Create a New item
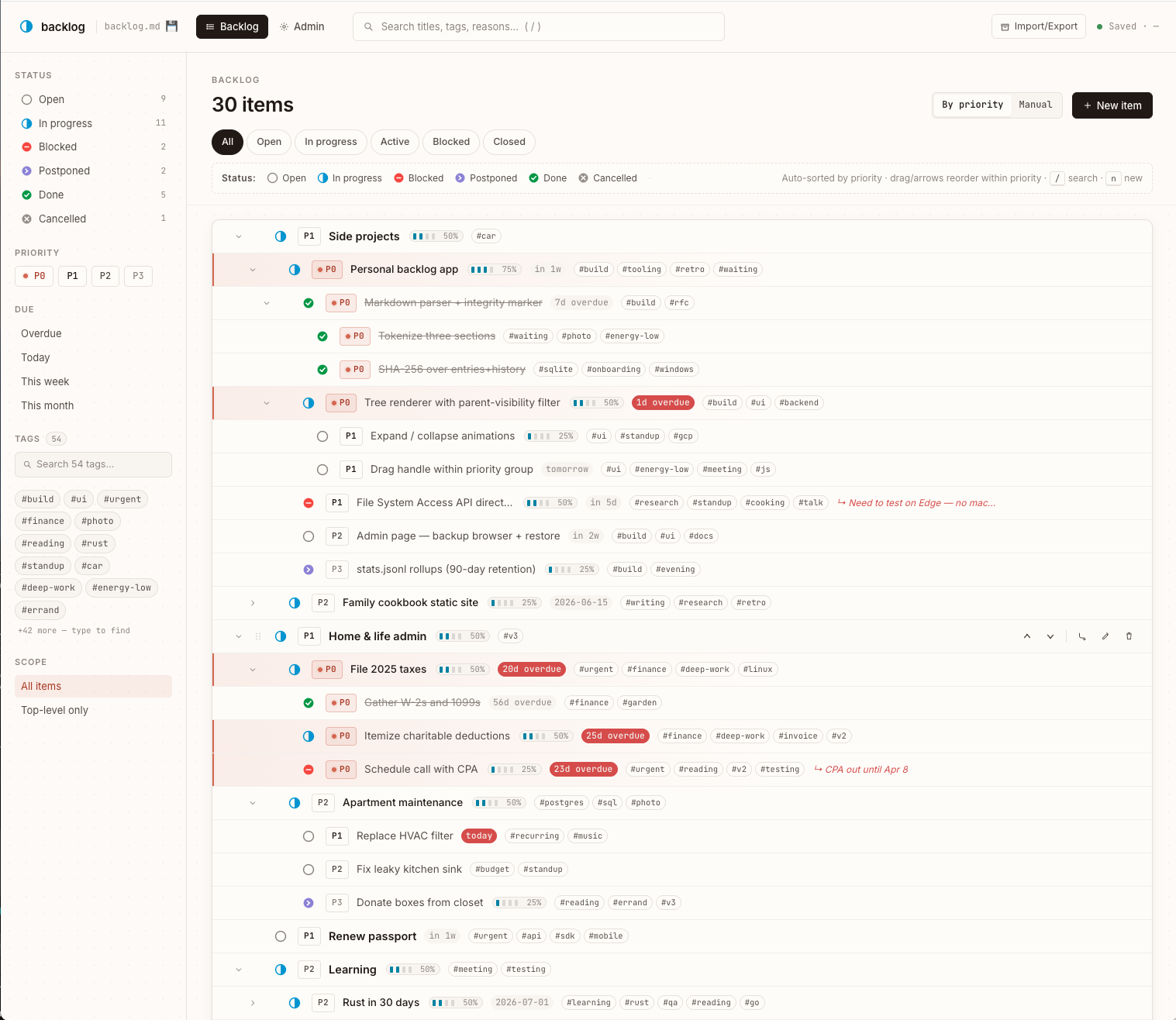Viewport: 1176px width, 1020px height. (1112, 105)
